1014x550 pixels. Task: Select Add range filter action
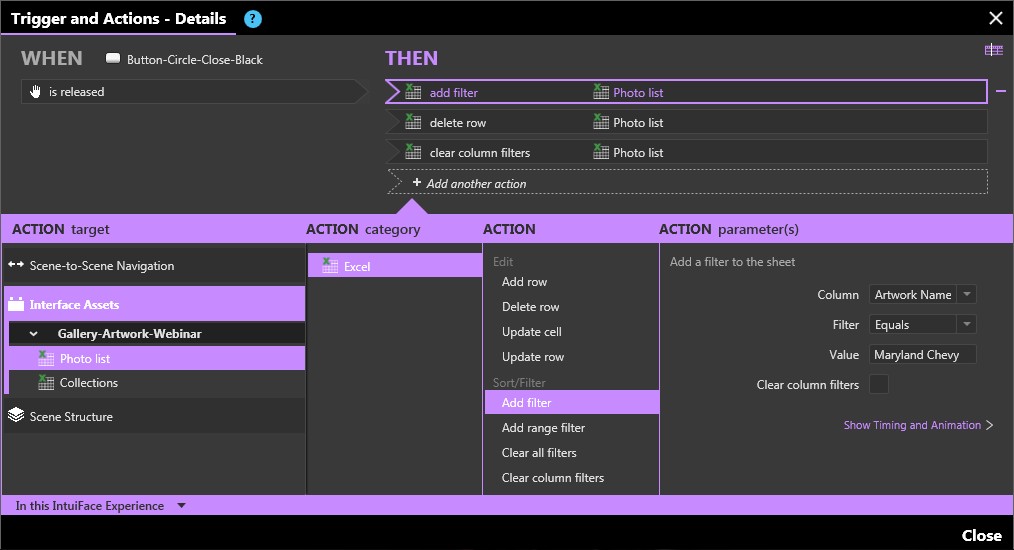pyautogui.click(x=543, y=428)
